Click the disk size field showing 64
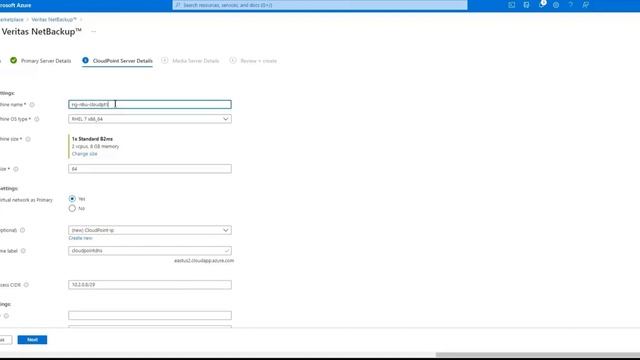640x360 pixels. point(150,169)
